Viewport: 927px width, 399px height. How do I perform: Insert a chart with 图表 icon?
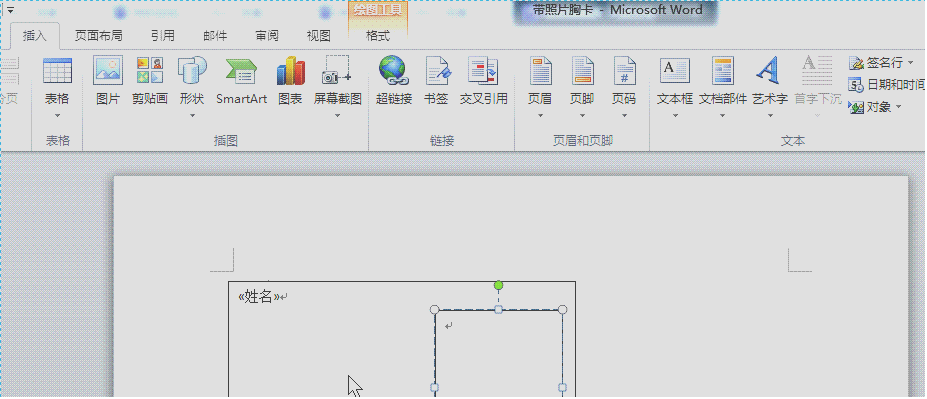[290, 71]
